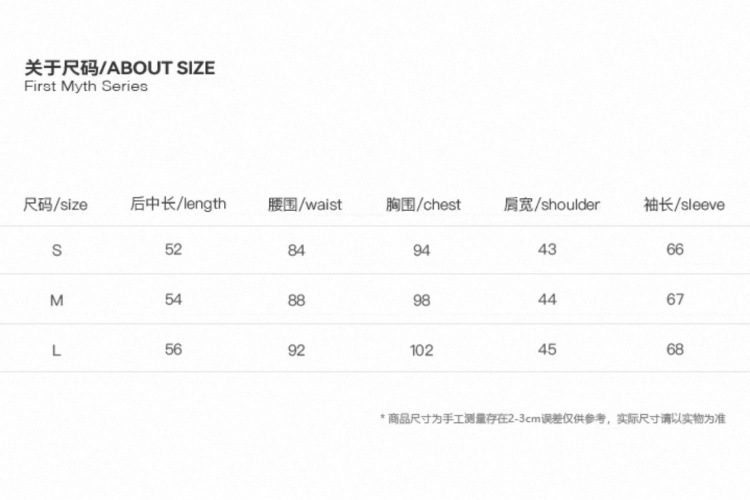Click the length value 56
Image resolution: width=750 pixels, height=500 pixels.
point(174,349)
